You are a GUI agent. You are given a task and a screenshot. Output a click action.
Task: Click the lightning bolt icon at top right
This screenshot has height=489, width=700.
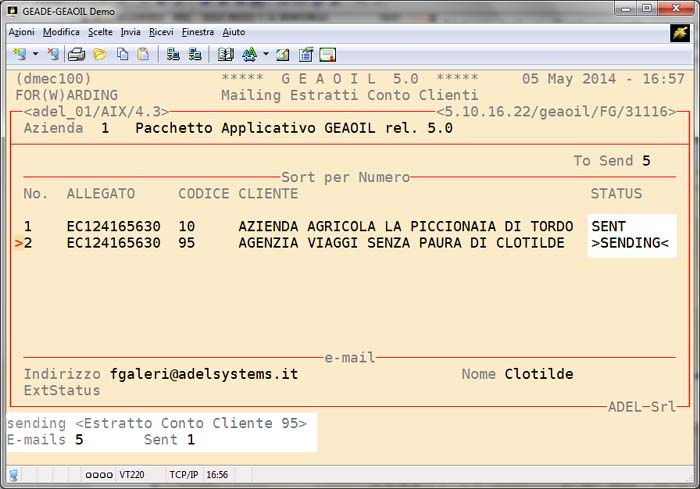tap(680, 32)
